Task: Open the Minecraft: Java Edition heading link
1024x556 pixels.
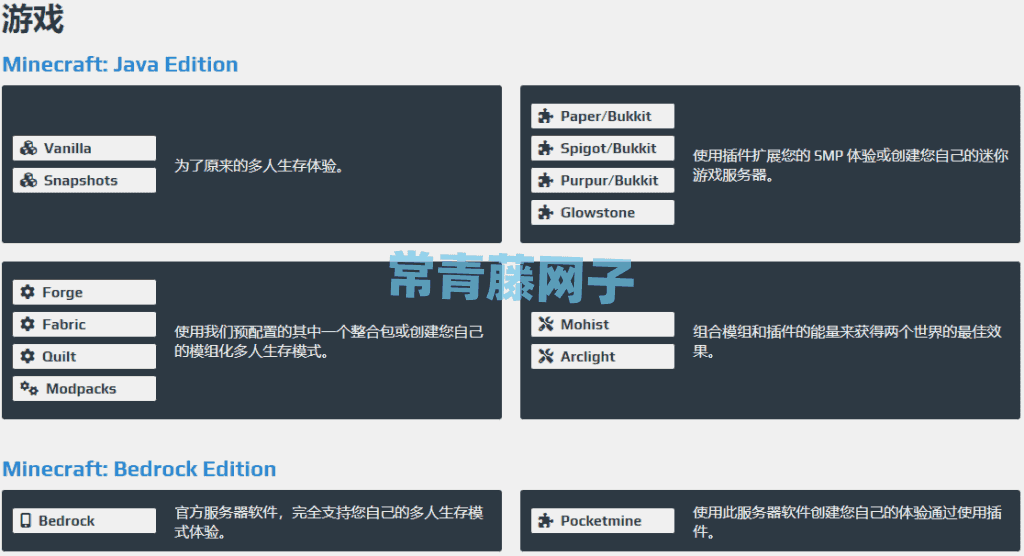Action: pos(120,64)
